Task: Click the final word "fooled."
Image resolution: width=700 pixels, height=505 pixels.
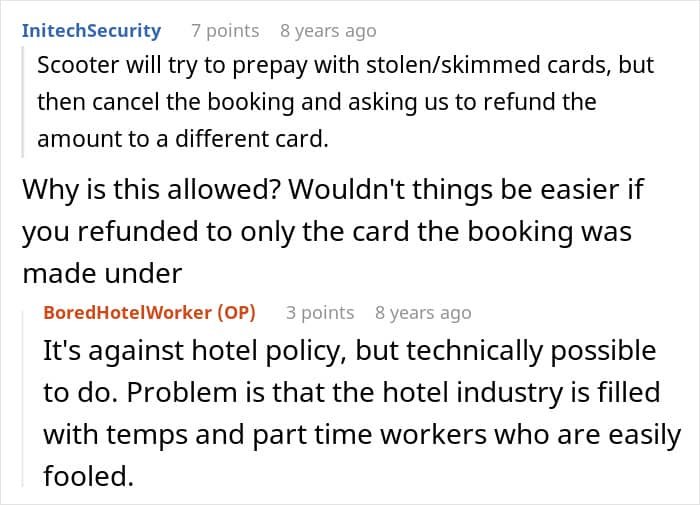Action: pos(88,477)
